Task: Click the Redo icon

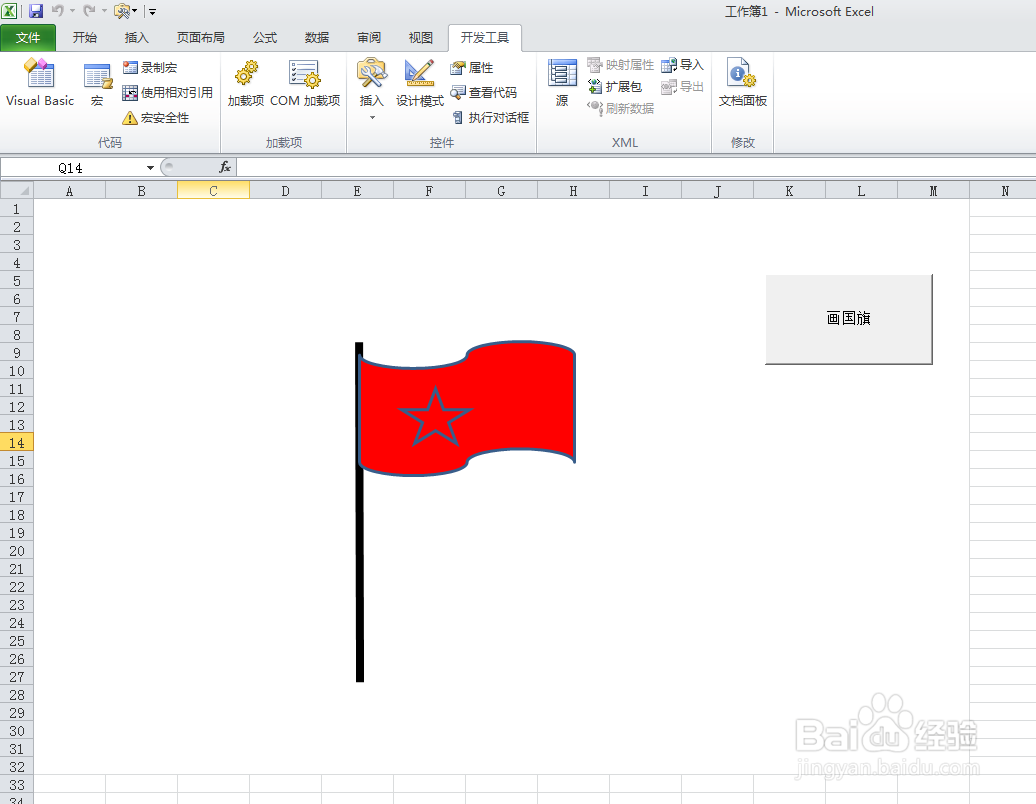Action: pos(89,11)
